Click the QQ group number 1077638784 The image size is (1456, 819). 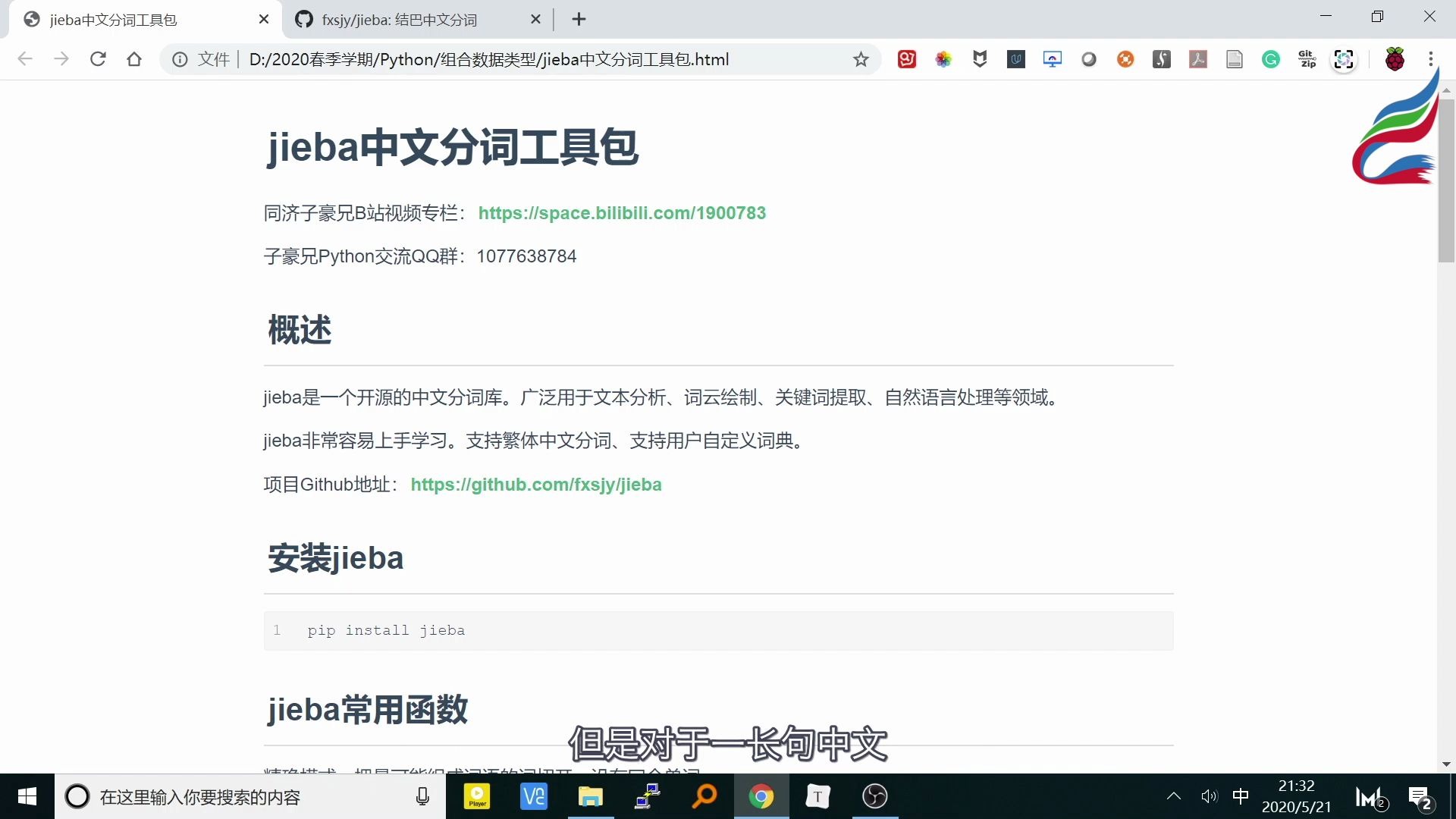(x=526, y=256)
